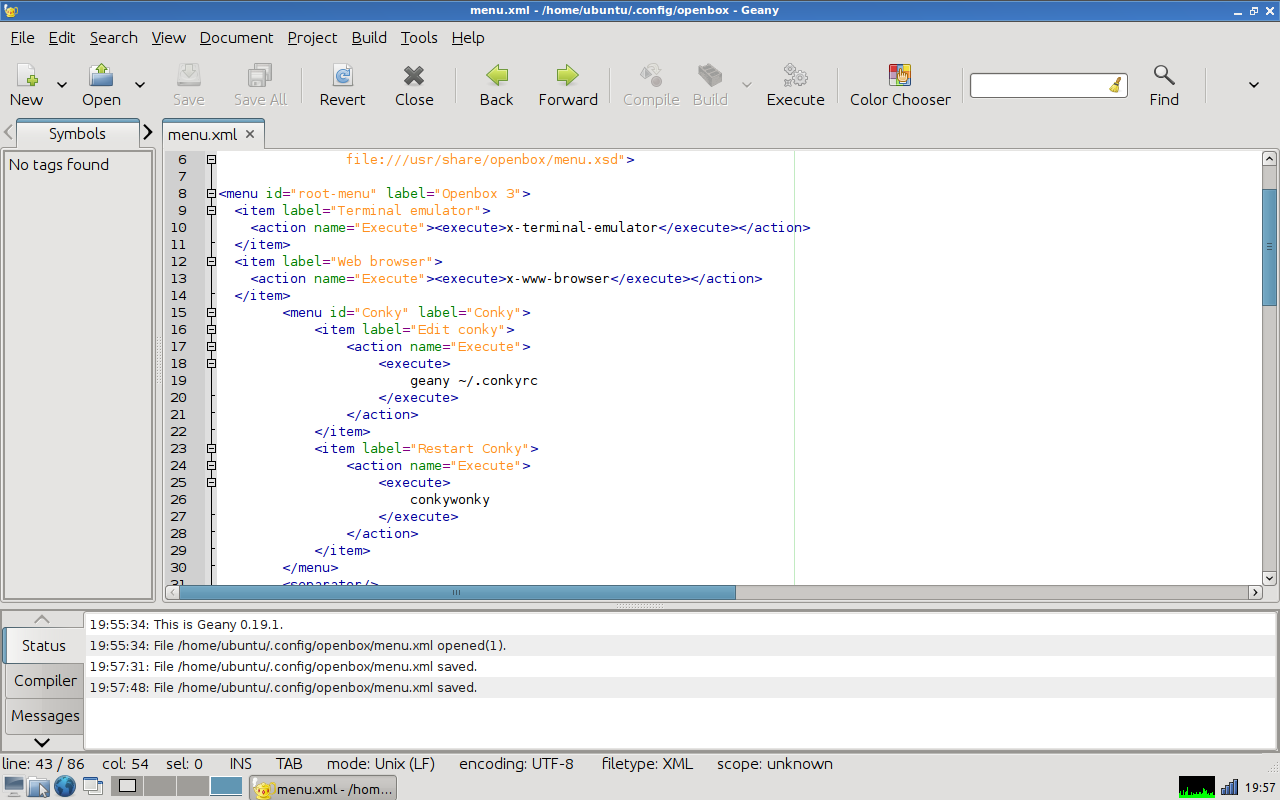Switch to the Compiler tab
Viewport: 1280px width, 800px height.
coord(45,681)
